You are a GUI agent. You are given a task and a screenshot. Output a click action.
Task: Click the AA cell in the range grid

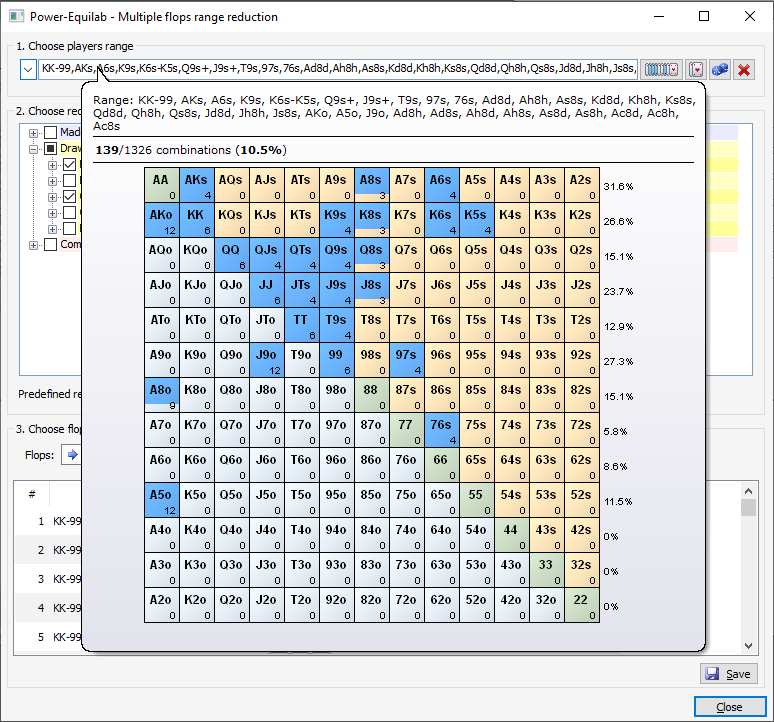(x=162, y=185)
